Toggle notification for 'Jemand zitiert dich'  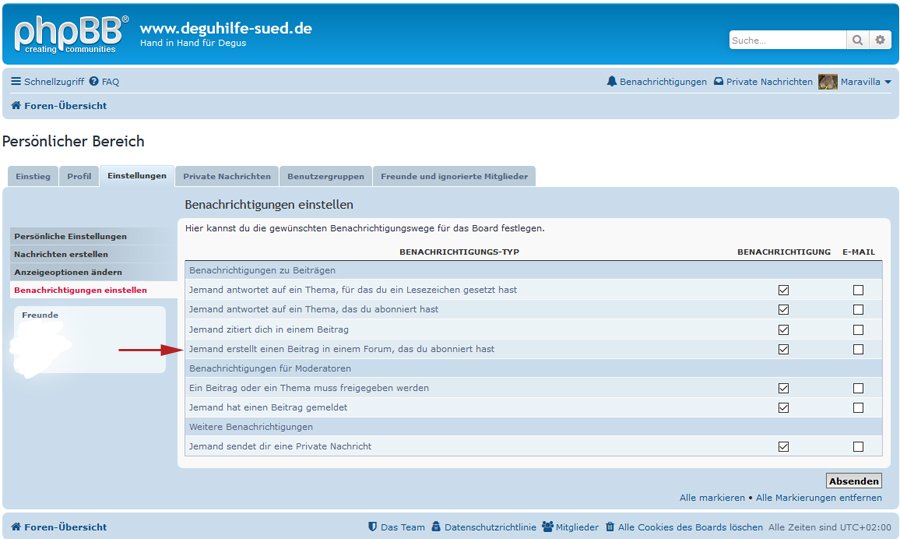(x=783, y=329)
